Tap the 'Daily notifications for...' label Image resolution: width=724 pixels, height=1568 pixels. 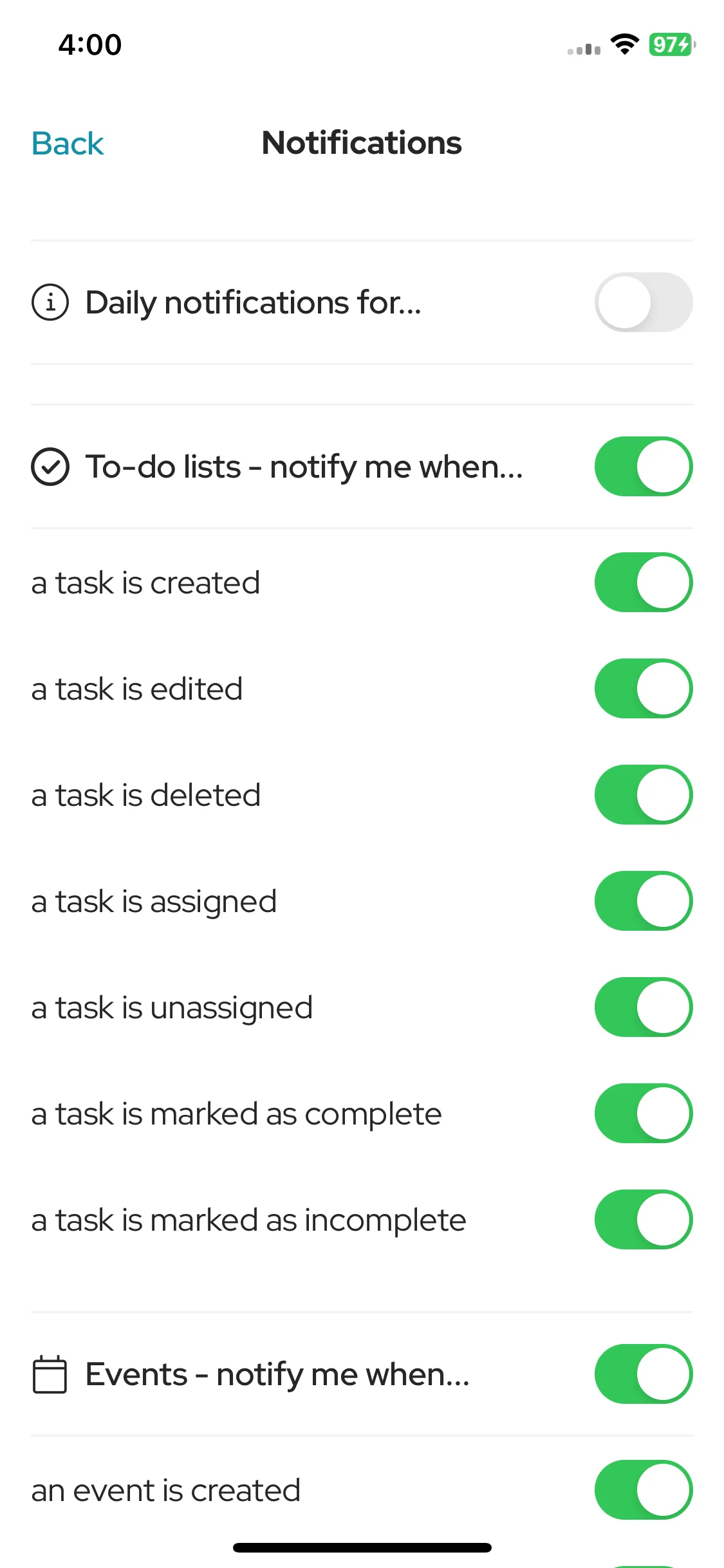[254, 303]
